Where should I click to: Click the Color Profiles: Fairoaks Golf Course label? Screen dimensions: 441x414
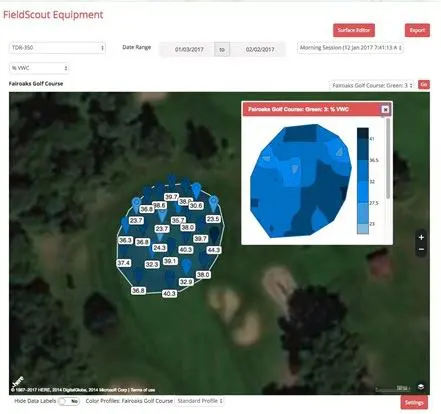(x=129, y=401)
